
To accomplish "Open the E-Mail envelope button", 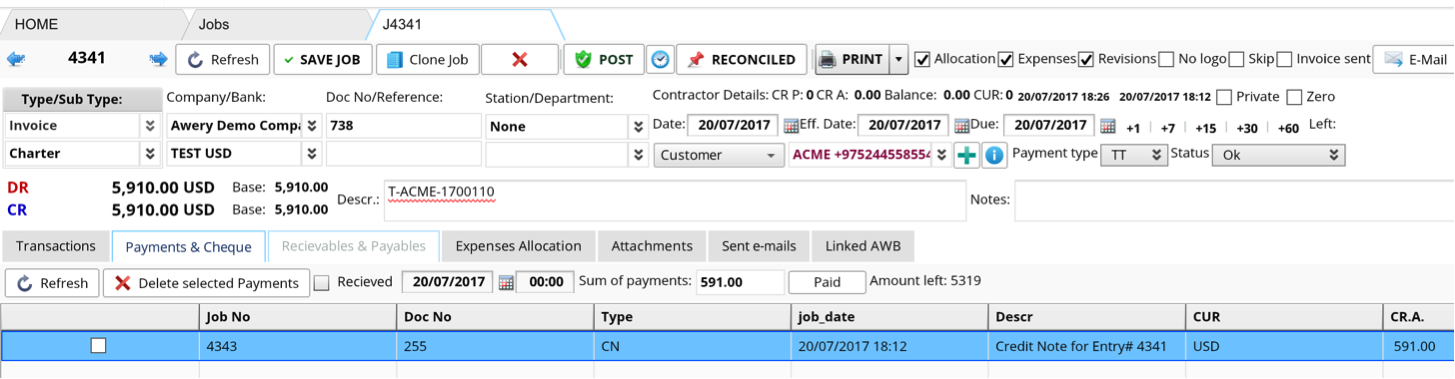I will coord(1413,60).
